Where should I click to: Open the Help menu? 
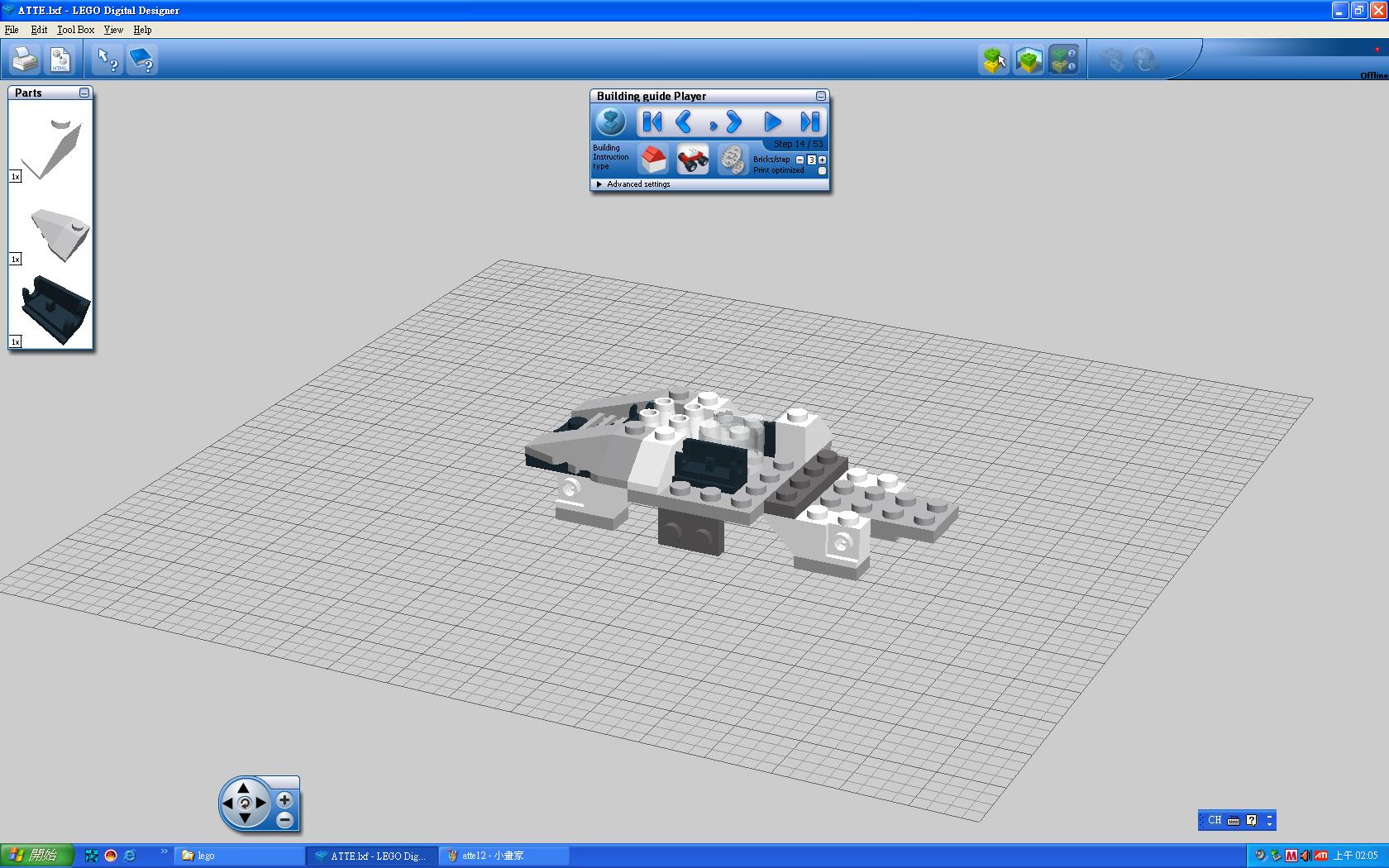pyautogui.click(x=142, y=30)
